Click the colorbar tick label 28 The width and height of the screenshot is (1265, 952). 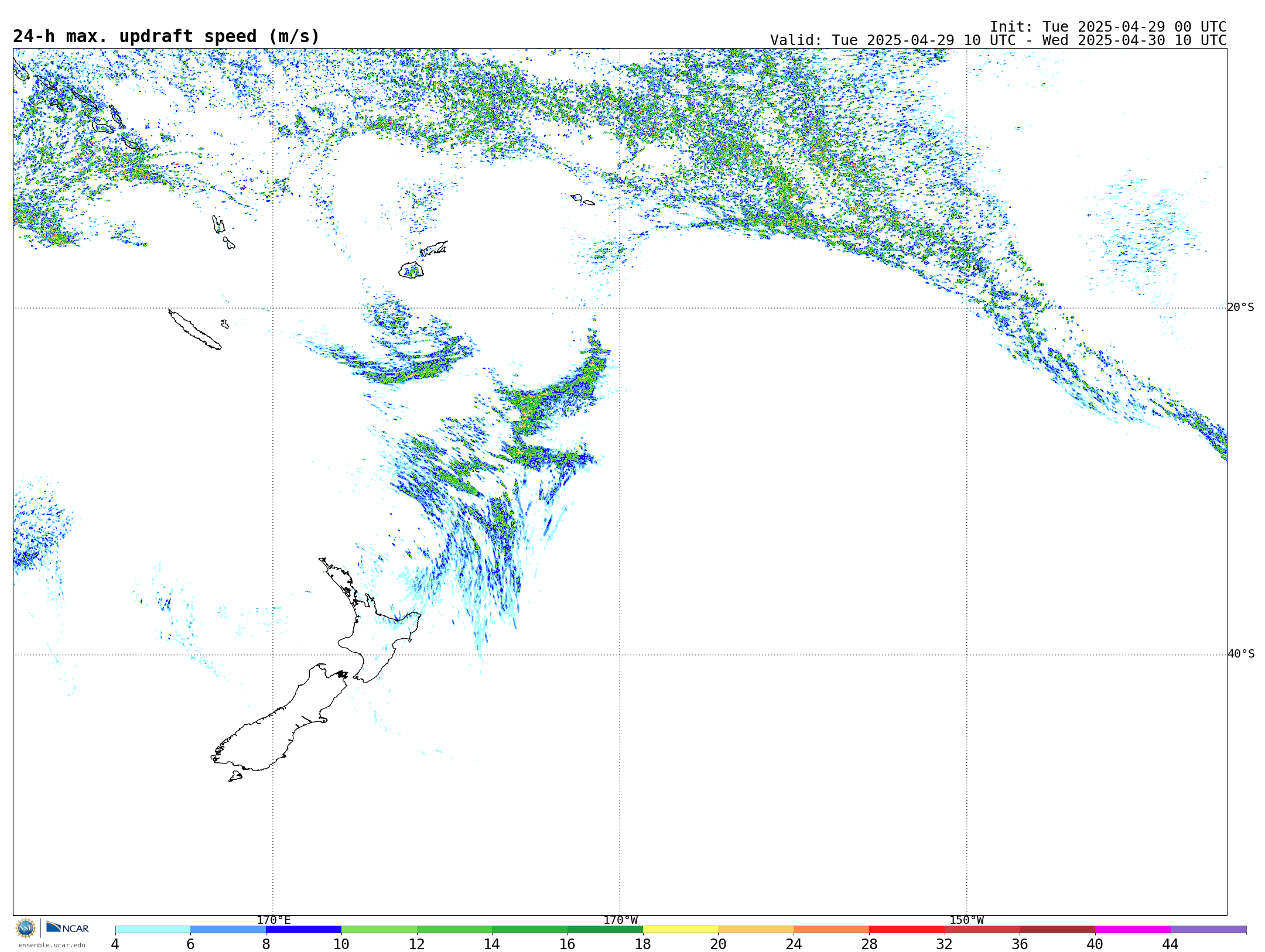coord(869,944)
